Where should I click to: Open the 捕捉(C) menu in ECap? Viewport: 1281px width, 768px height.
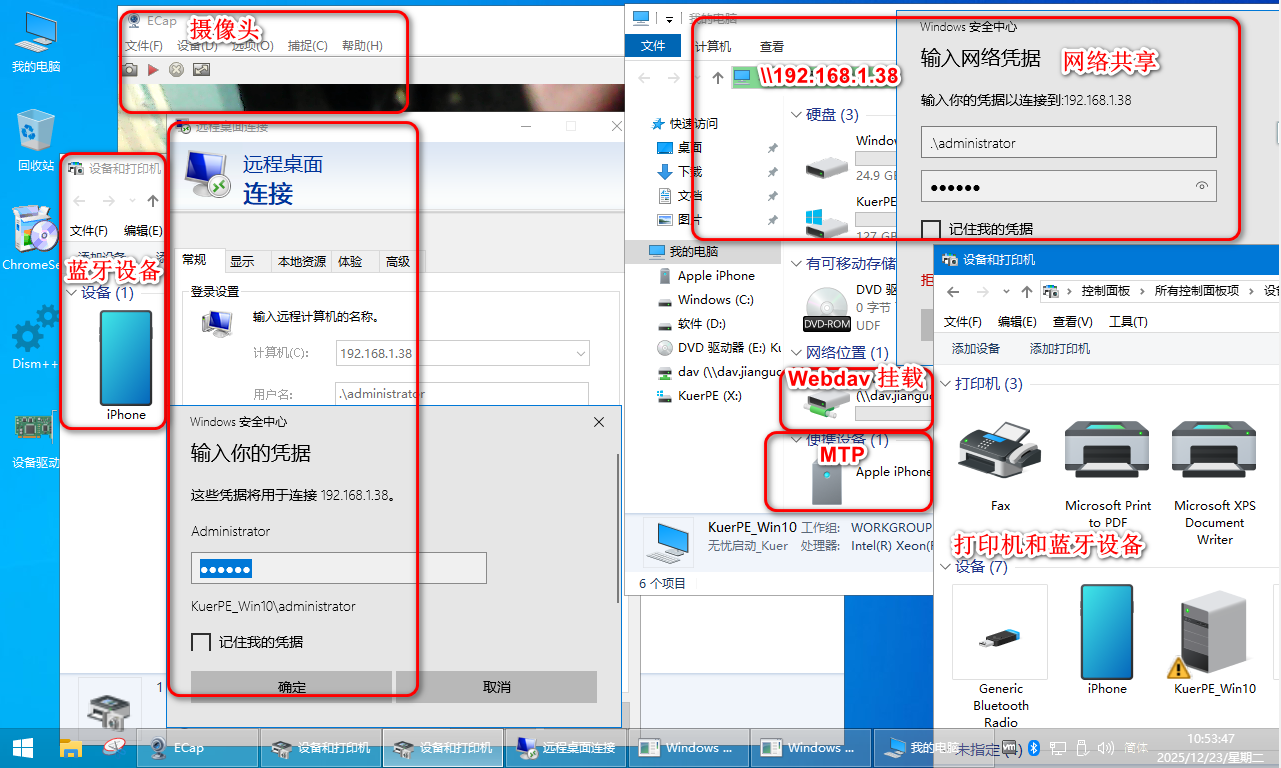(307, 46)
